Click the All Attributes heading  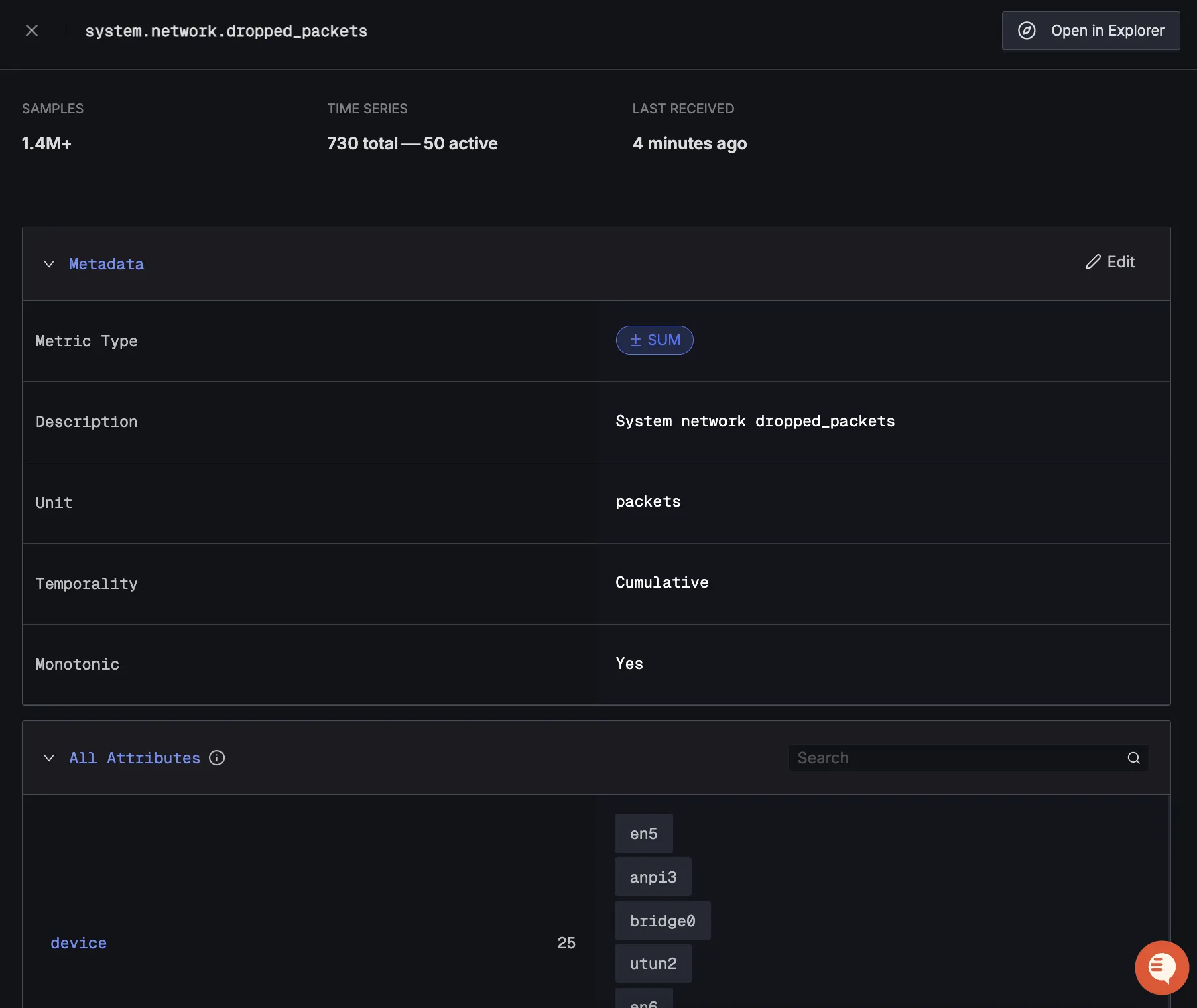[135, 758]
